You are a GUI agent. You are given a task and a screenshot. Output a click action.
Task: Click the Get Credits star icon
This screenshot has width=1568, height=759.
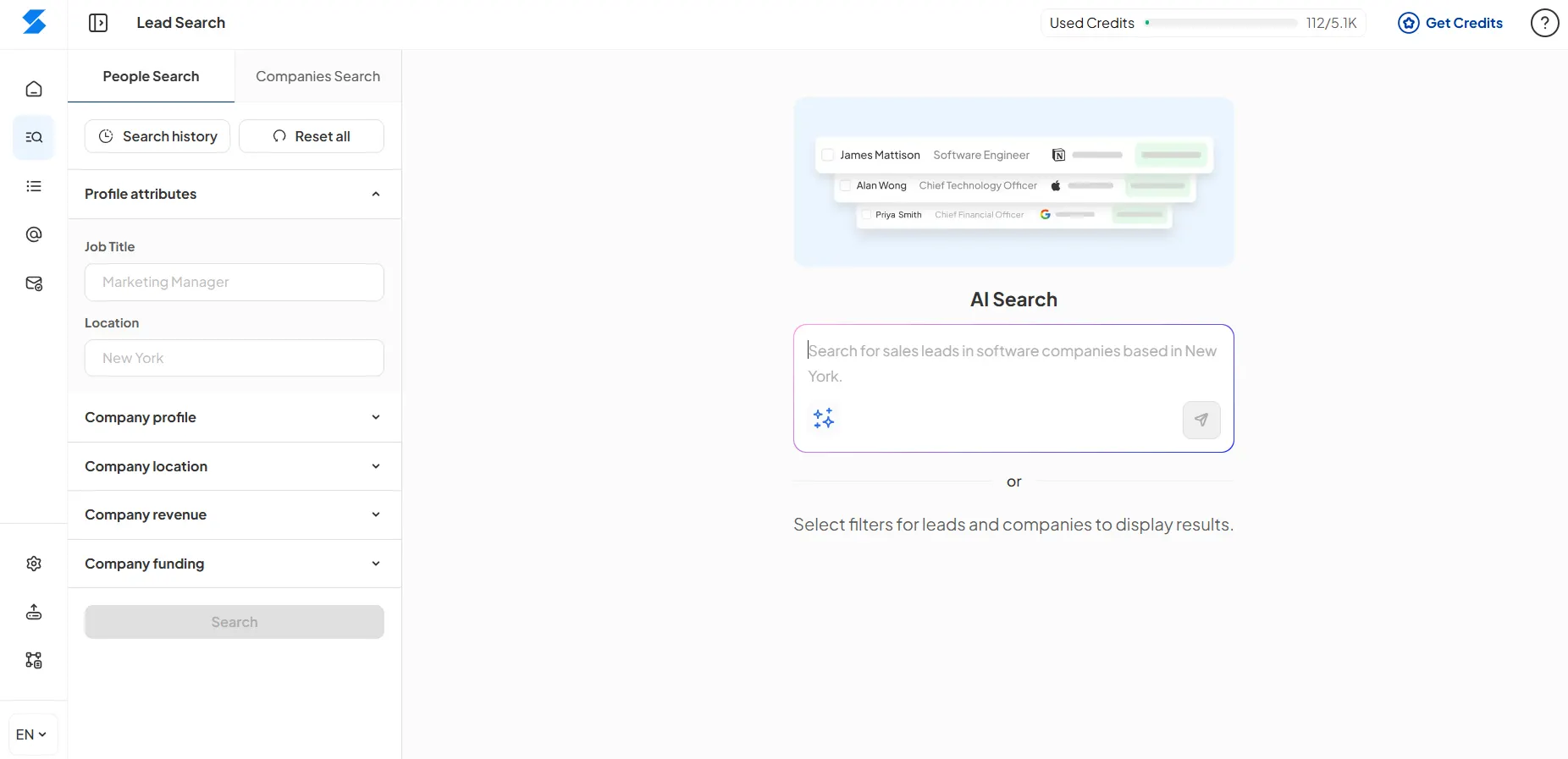(x=1409, y=23)
